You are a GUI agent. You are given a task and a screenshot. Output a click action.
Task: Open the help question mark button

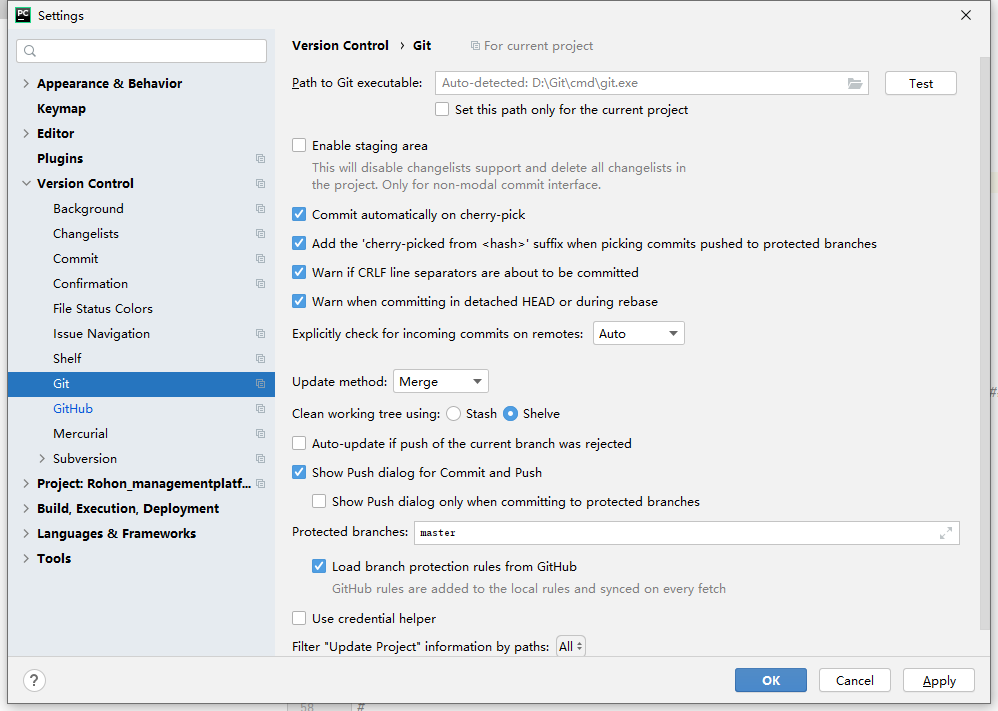pos(34,680)
